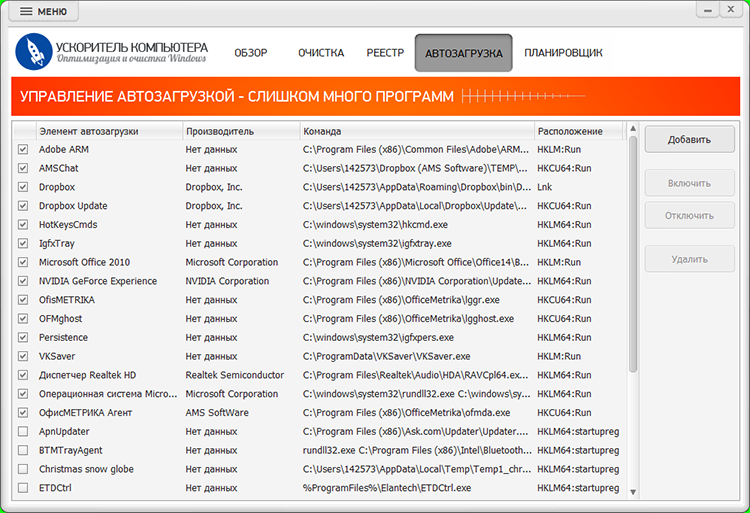The image size is (750, 513).
Task: Sort by the Расположение column header
Action: coord(578,131)
